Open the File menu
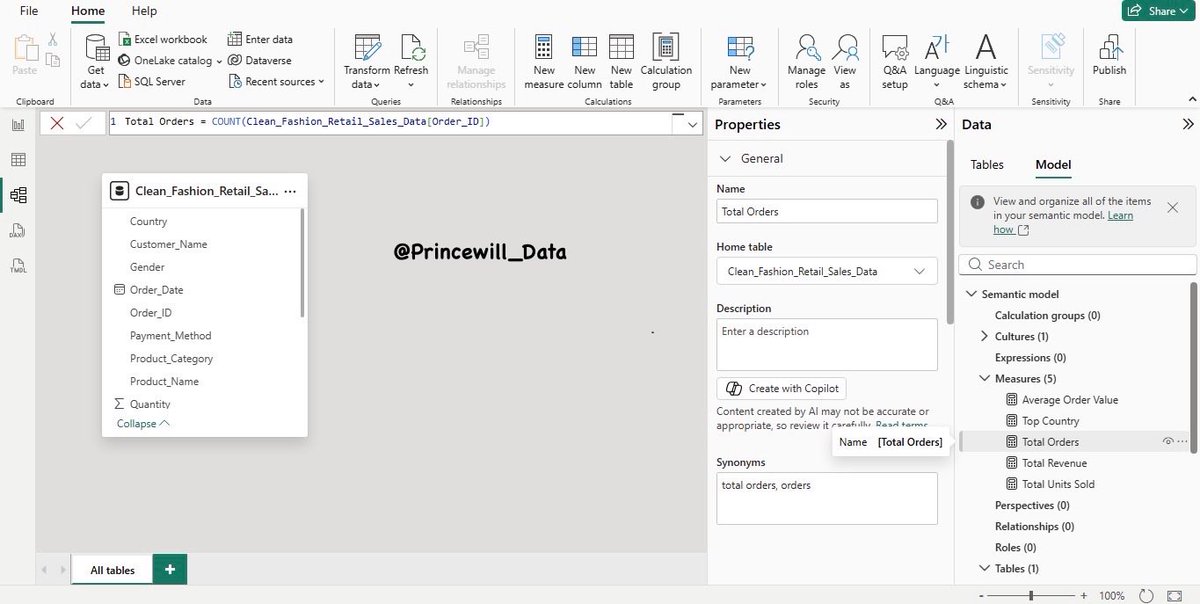 (29, 10)
